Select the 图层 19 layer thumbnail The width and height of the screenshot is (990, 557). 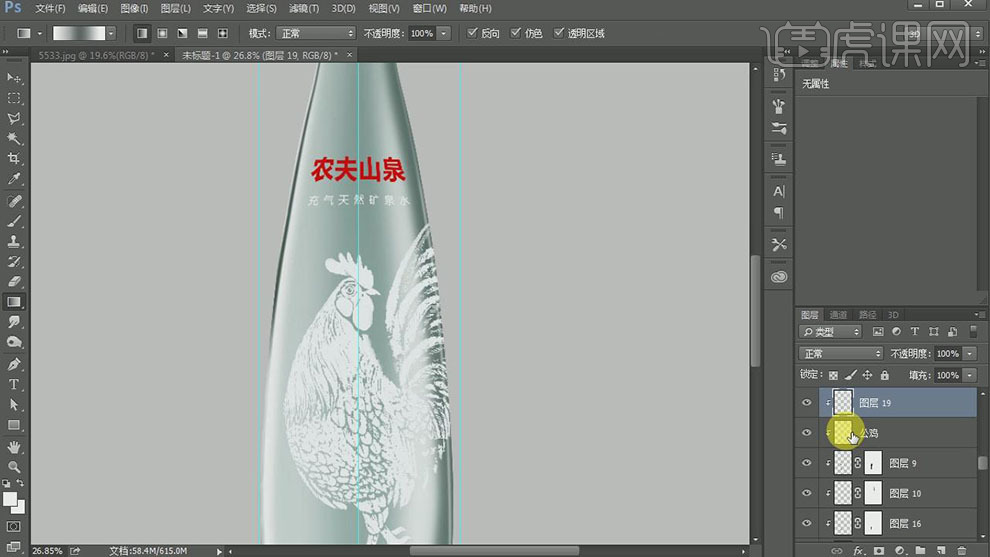pyautogui.click(x=843, y=402)
